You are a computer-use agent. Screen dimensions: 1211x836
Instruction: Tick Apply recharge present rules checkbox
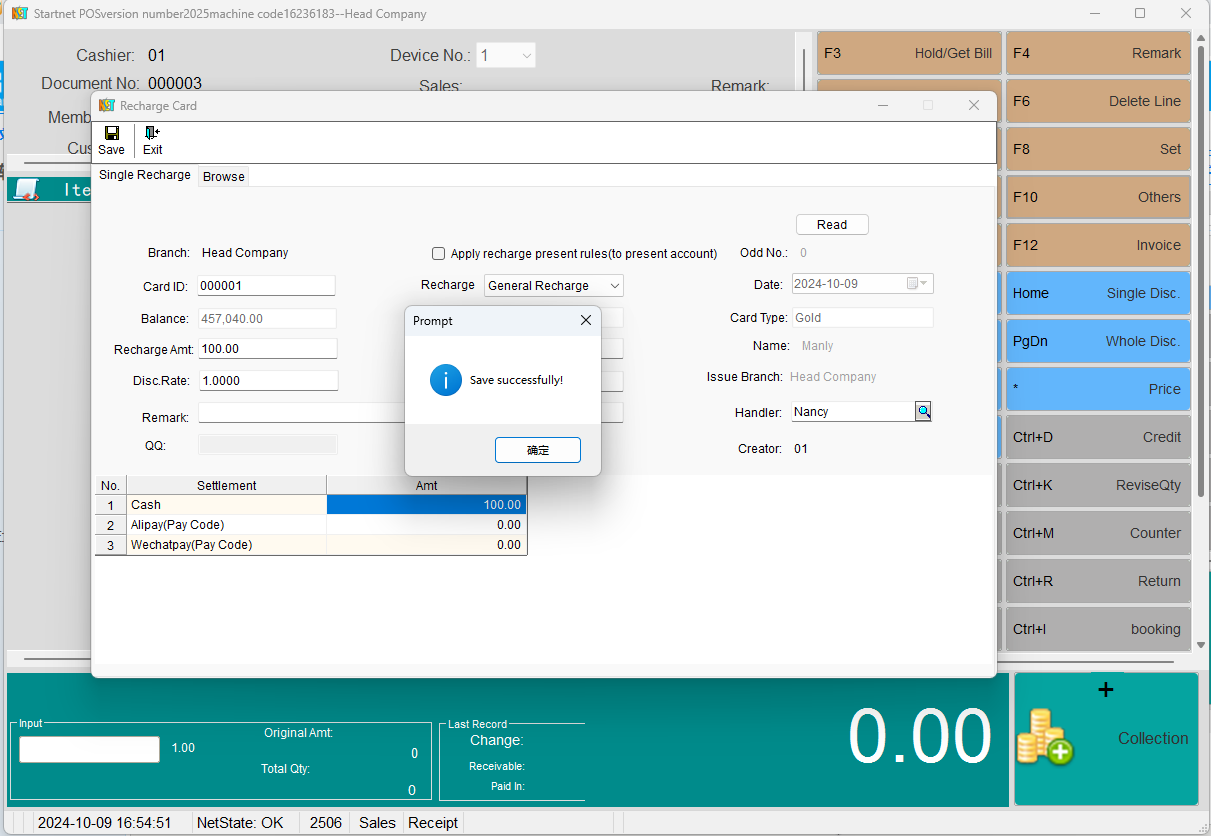click(x=438, y=254)
